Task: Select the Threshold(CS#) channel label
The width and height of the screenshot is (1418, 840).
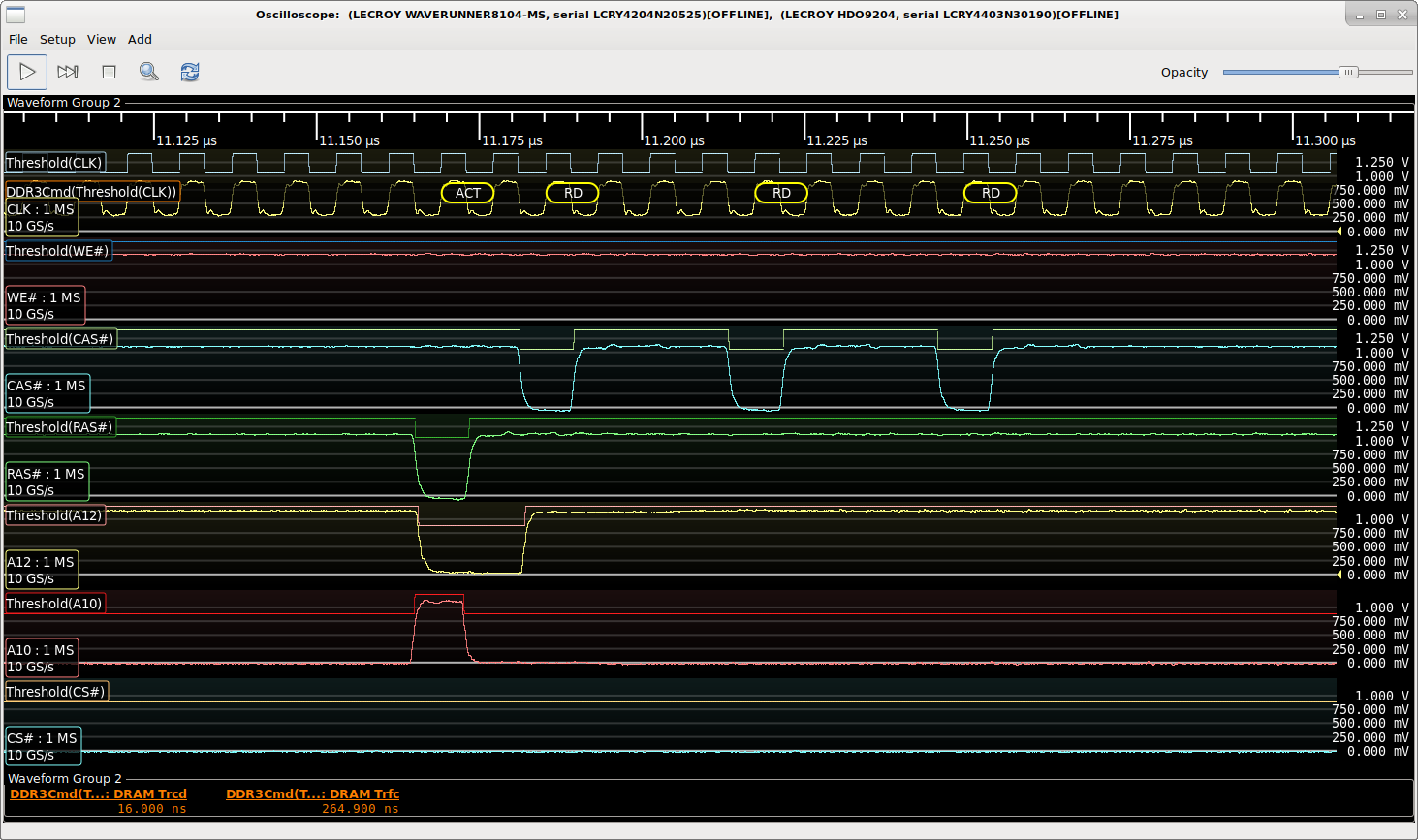Action: (56, 692)
